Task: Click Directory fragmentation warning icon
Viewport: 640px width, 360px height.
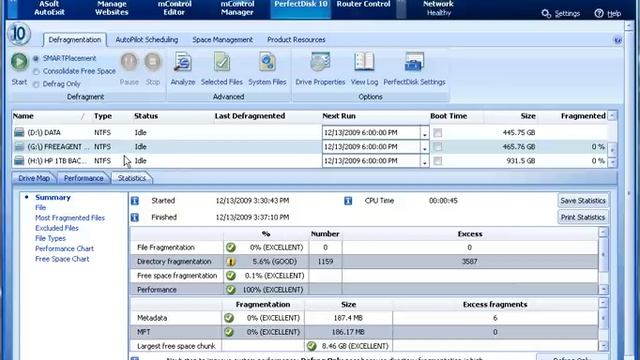Action: pyautogui.click(x=231, y=262)
